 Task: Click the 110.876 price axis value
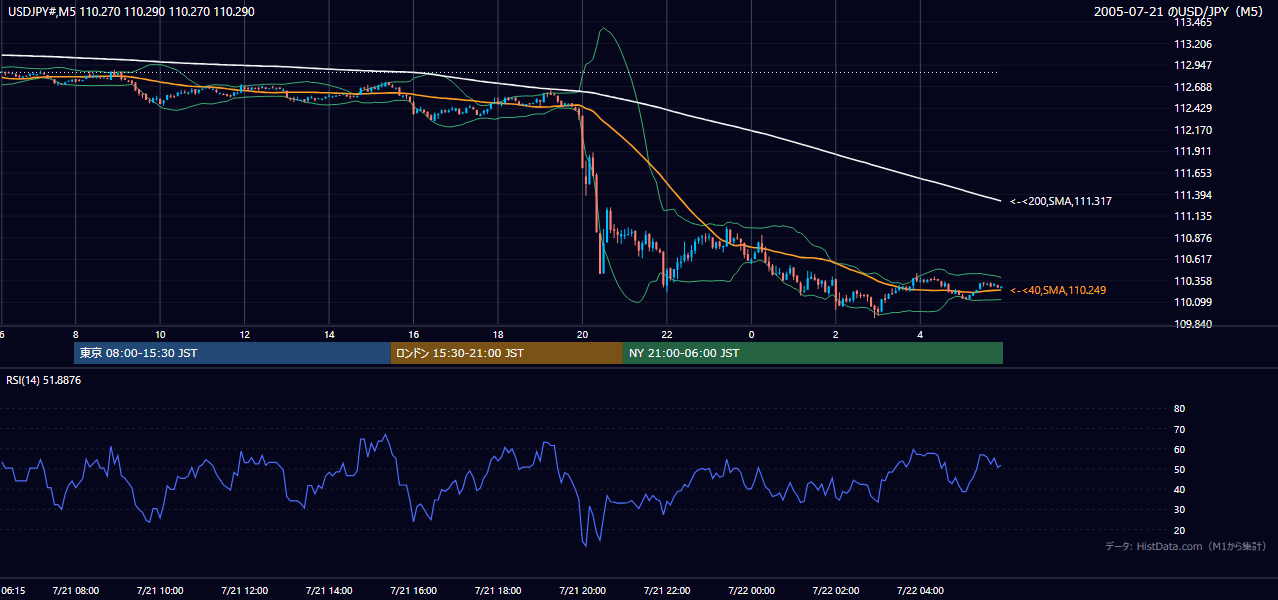coord(1193,238)
